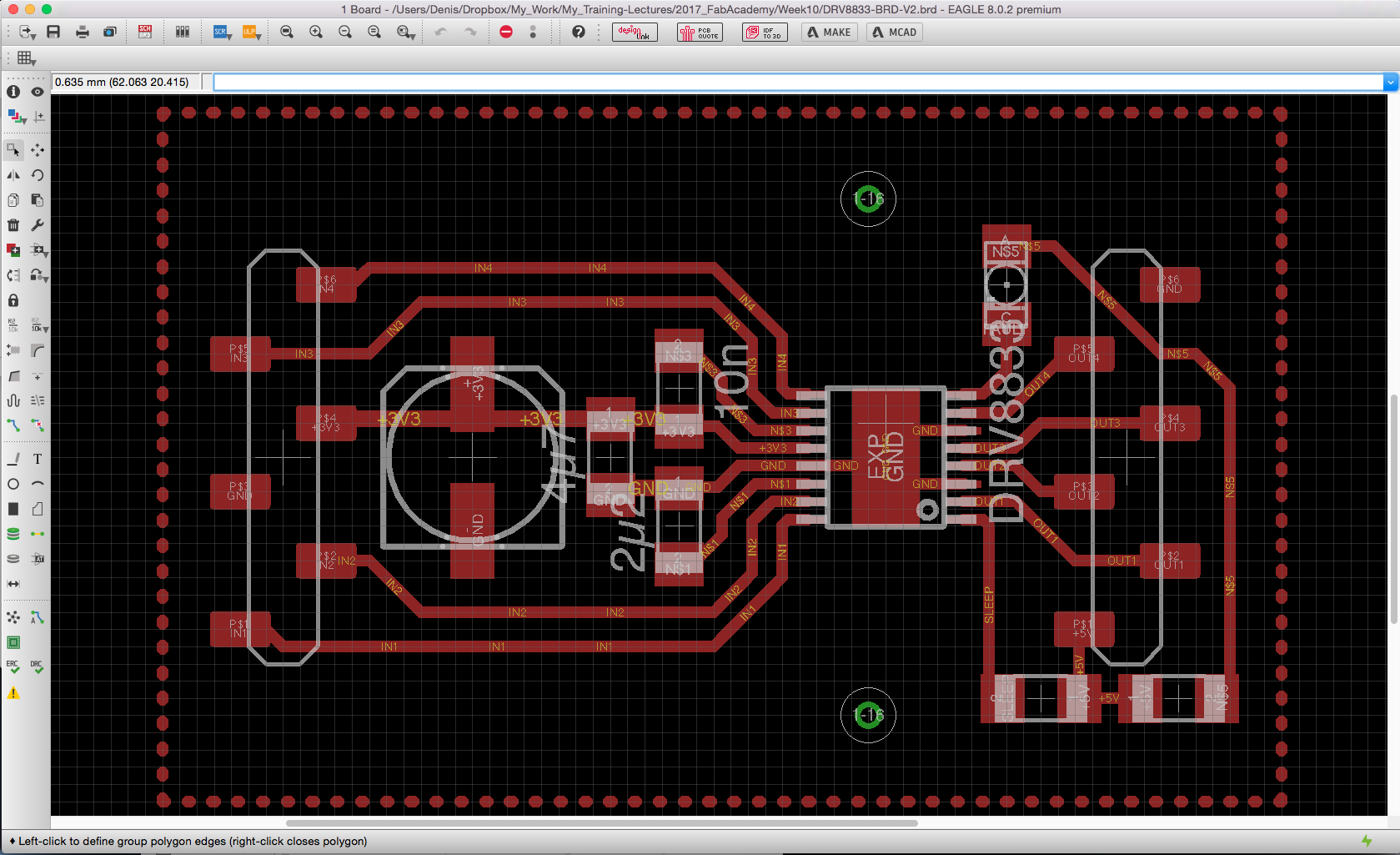
Task: Redraw the screen with the zoom icon
Action: click(x=374, y=32)
